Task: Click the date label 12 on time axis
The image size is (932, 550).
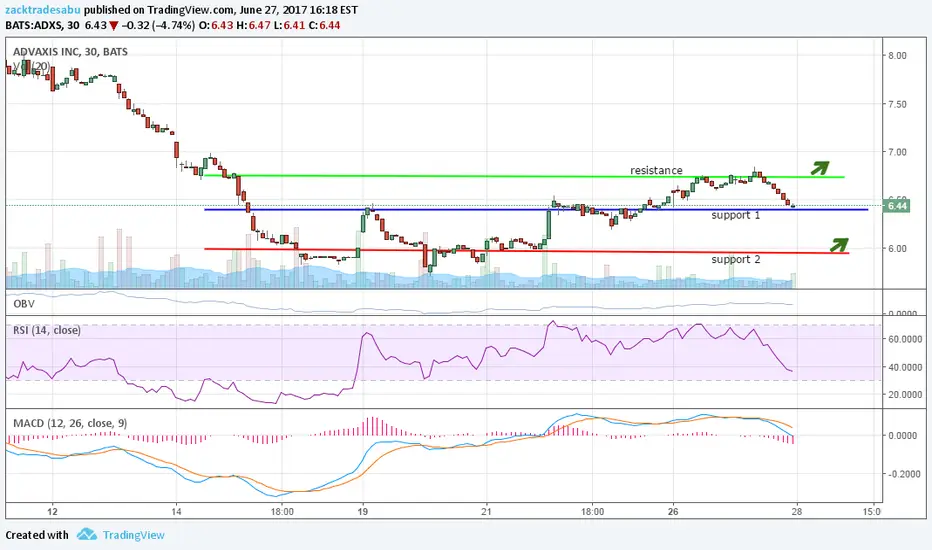Action: click(x=52, y=511)
